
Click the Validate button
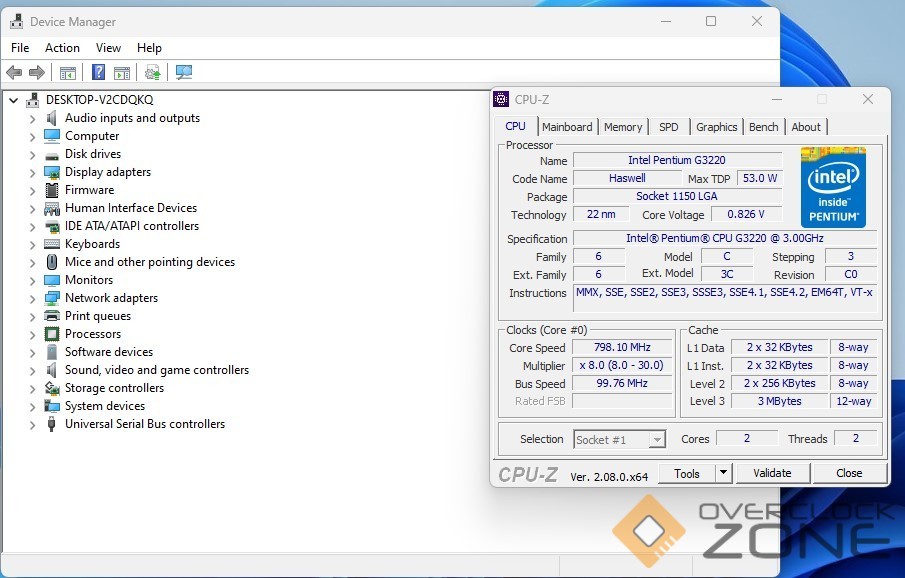[771, 473]
